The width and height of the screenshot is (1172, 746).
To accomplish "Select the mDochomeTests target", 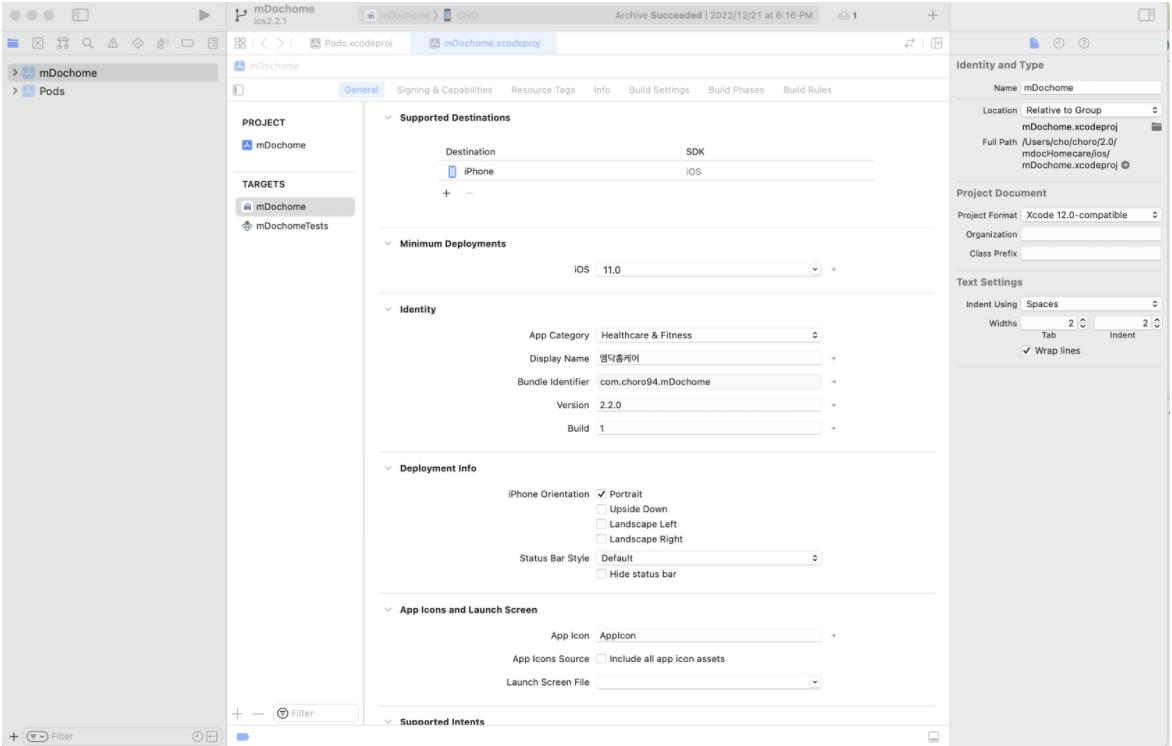I will coord(294,226).
